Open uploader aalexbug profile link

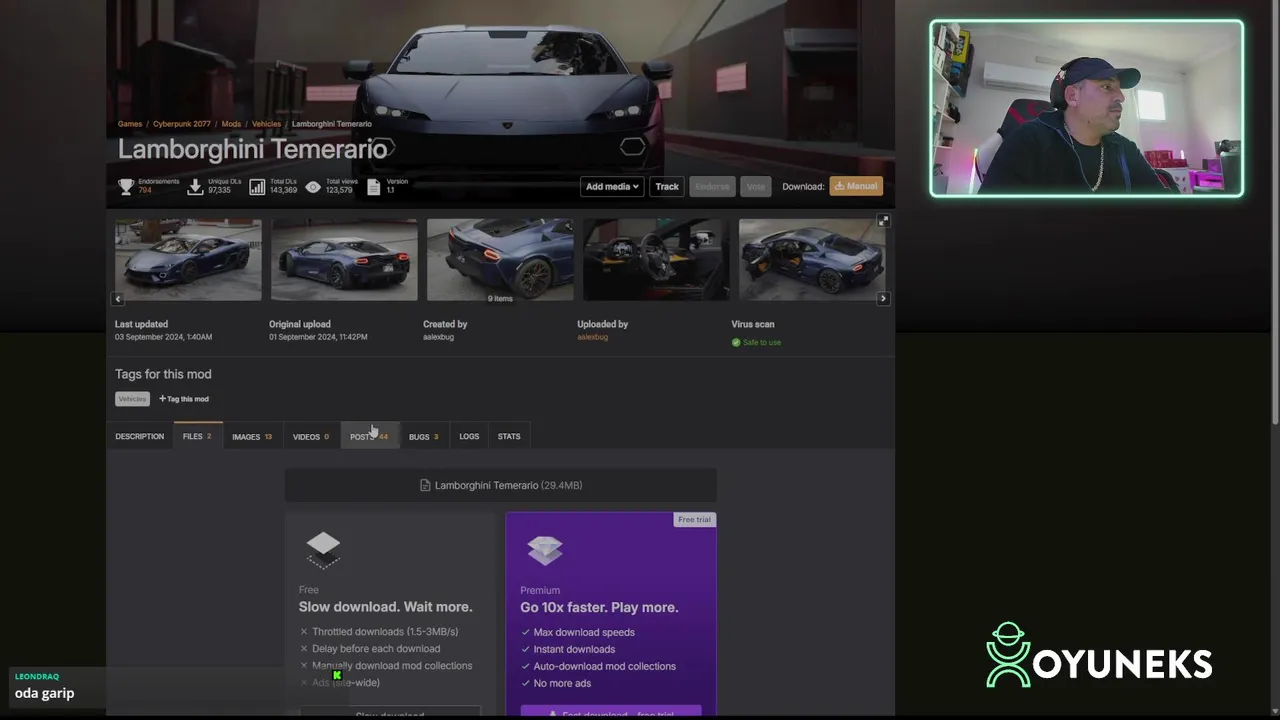tap(592, 337)
